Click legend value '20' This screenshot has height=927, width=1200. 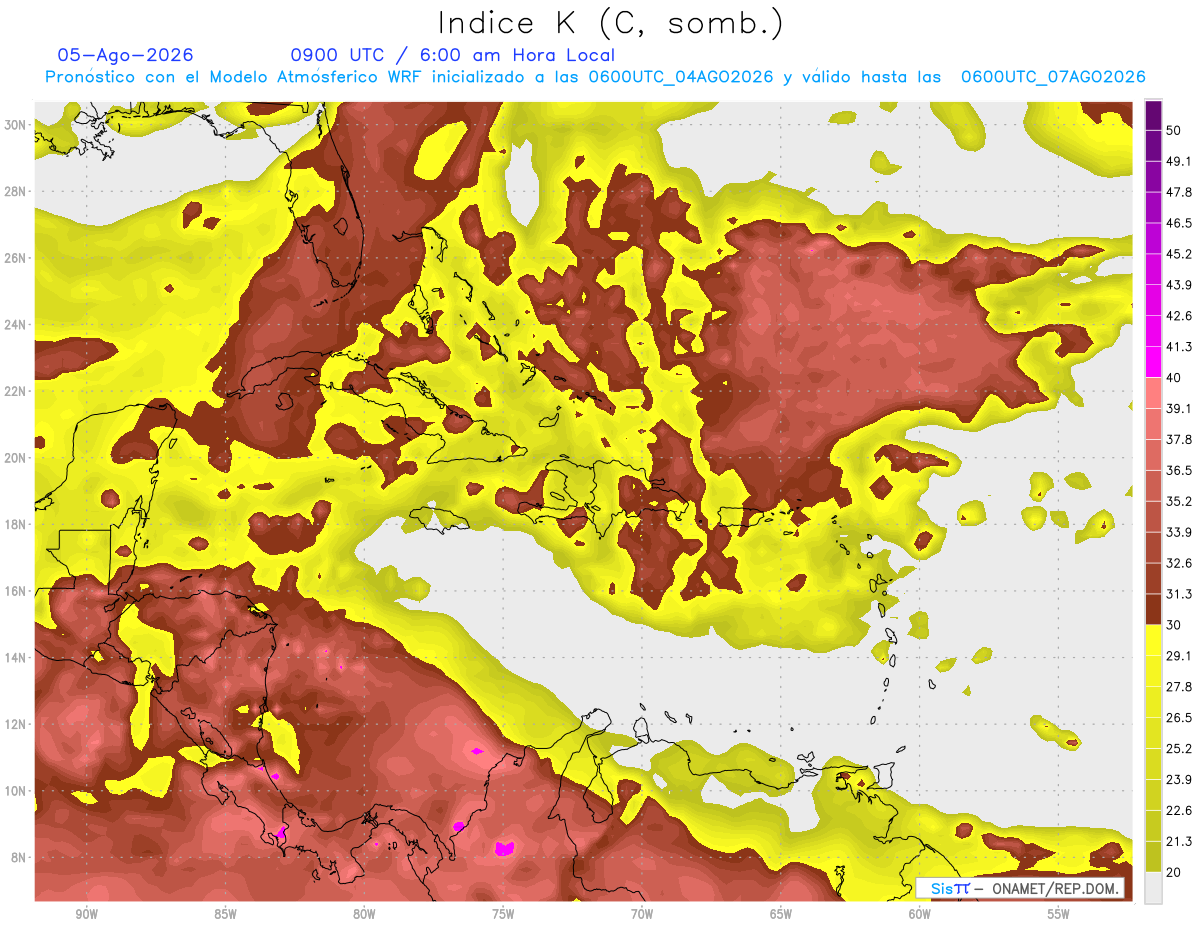(x=1175, y=871)
